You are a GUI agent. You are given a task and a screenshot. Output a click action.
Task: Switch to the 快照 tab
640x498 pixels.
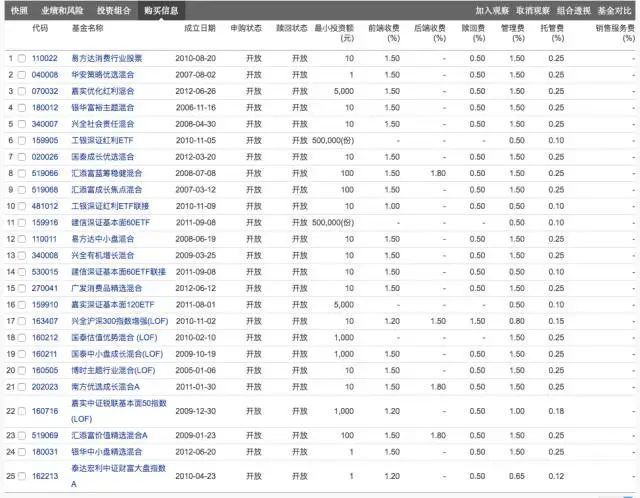(19, 11)
